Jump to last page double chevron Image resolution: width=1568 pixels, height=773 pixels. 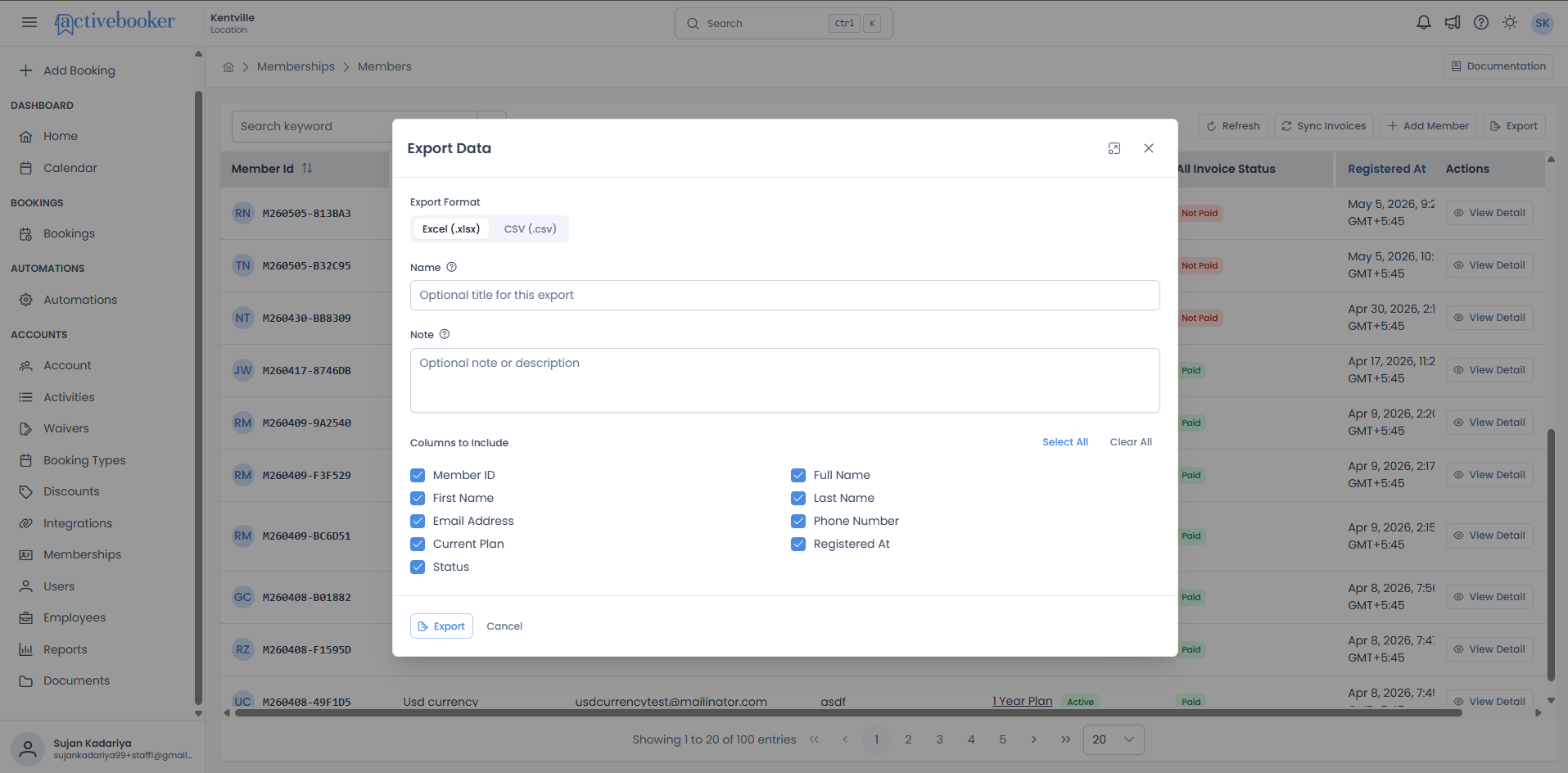[1065, 739]
